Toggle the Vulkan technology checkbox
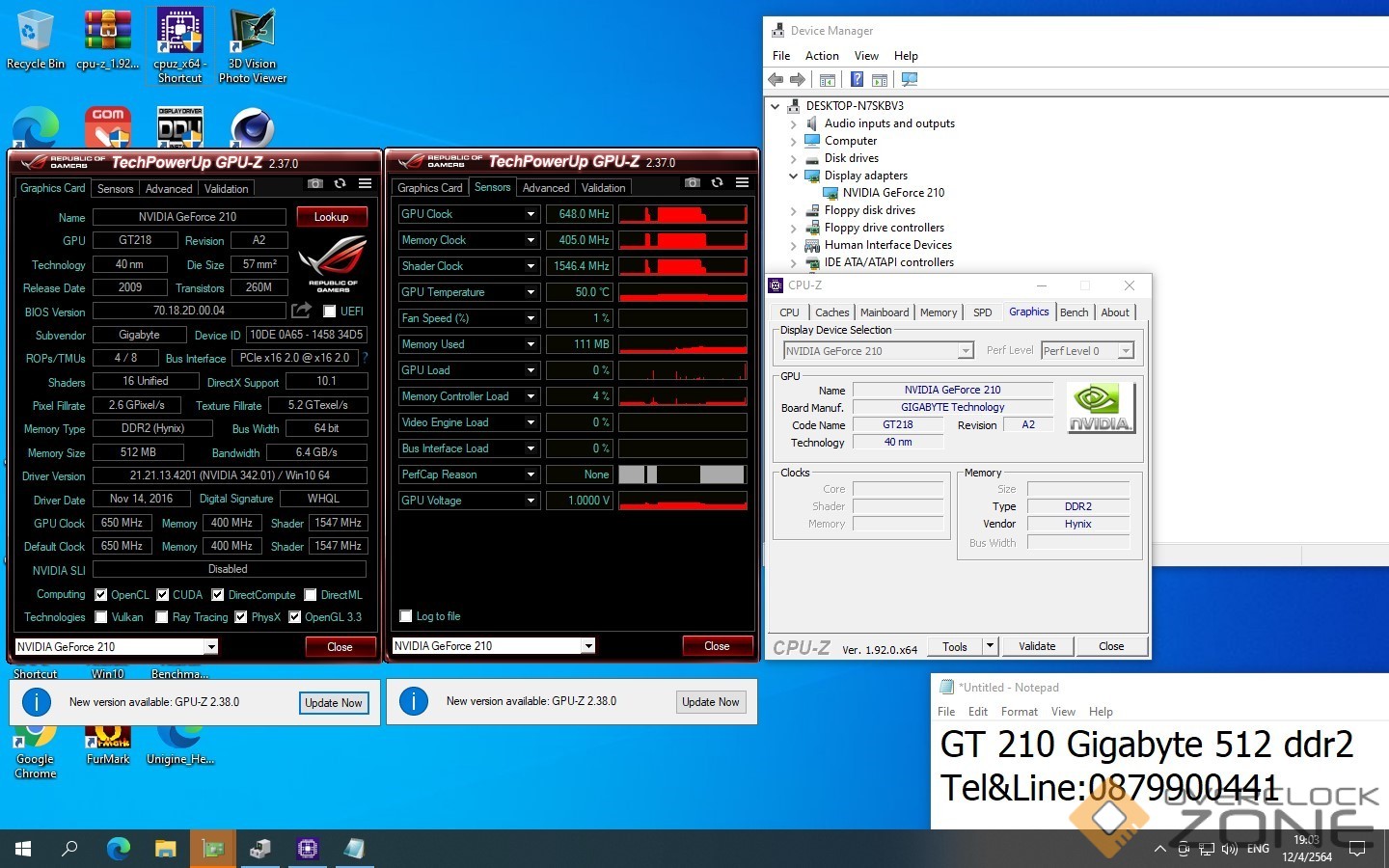 point(101,617)
